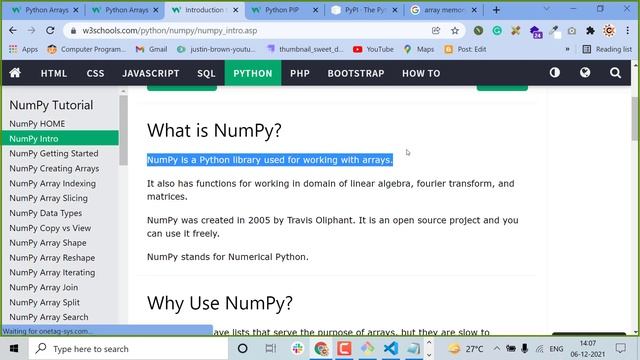
Task: Click the sidebar scrollbar thumb
Action: 123,130
